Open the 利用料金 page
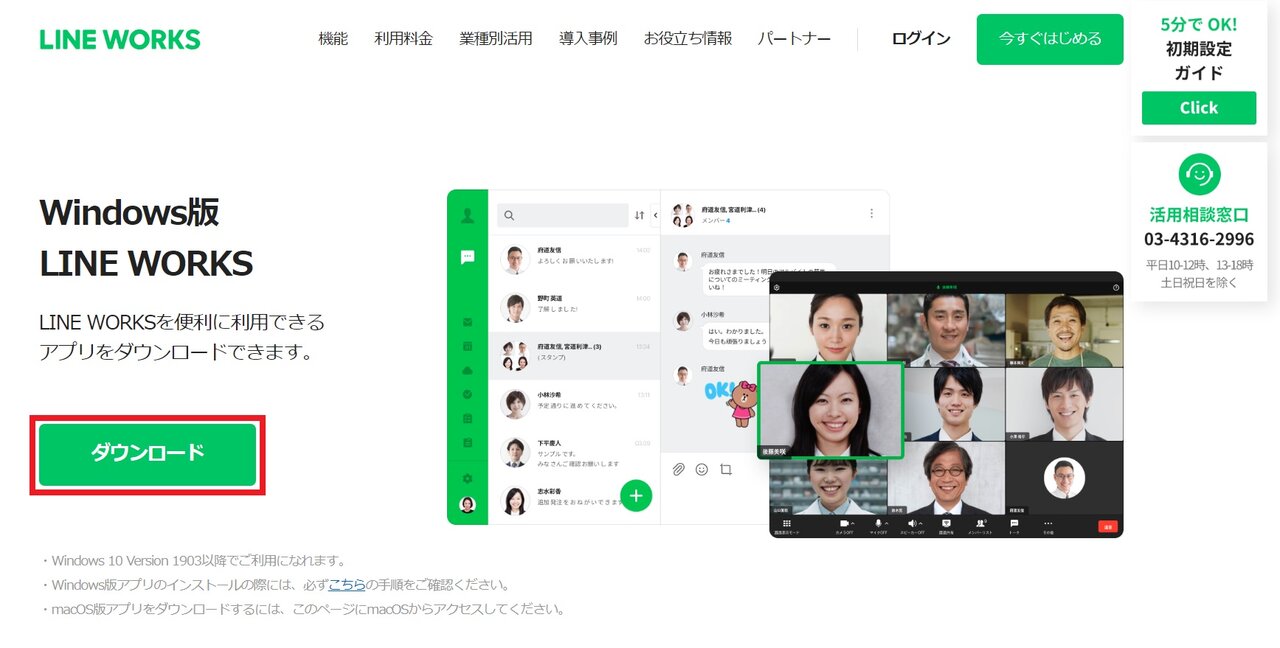This screenshot has width=1280, height=648. pos(404,39)
